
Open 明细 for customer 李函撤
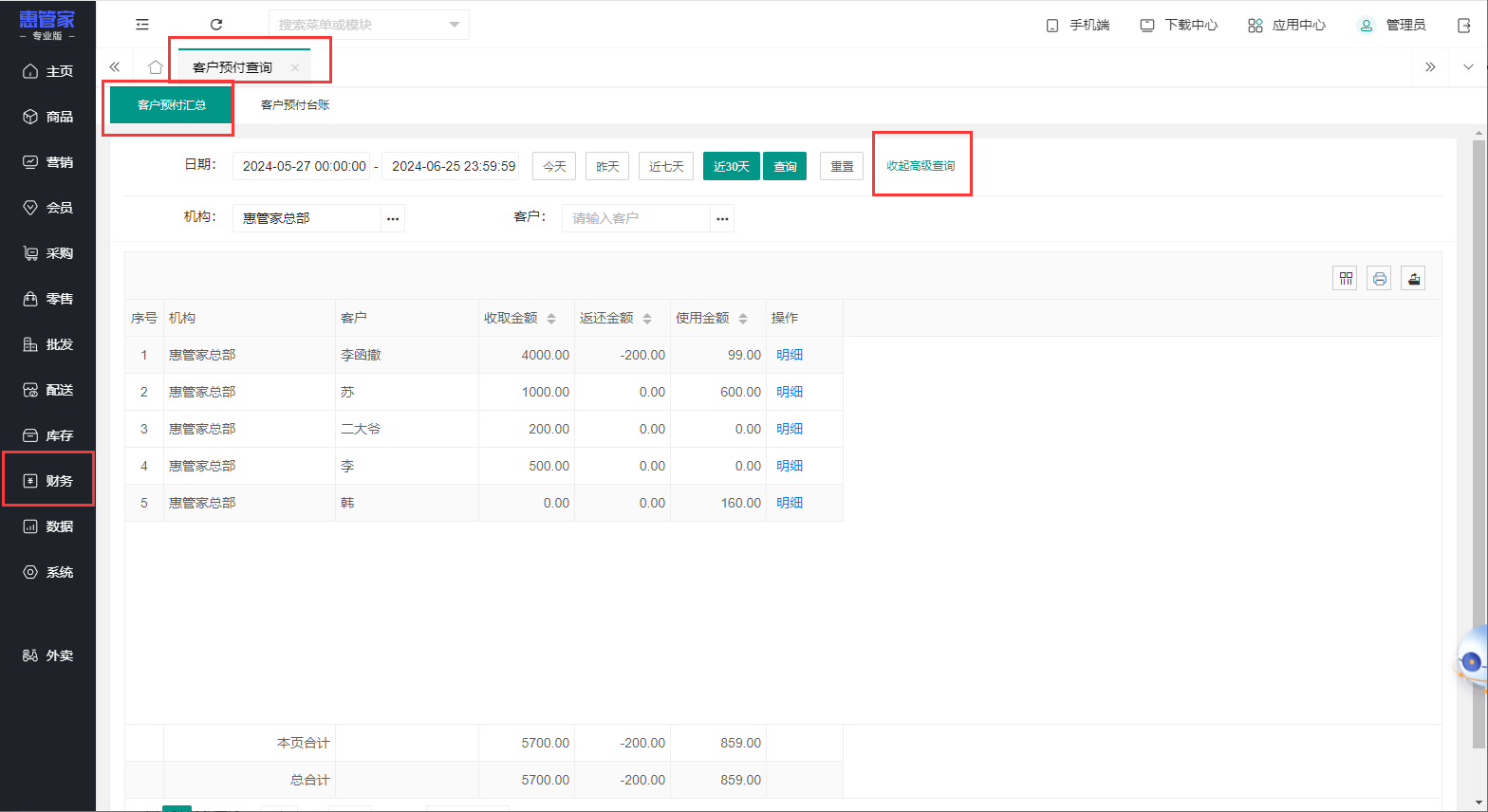[790, 355]
